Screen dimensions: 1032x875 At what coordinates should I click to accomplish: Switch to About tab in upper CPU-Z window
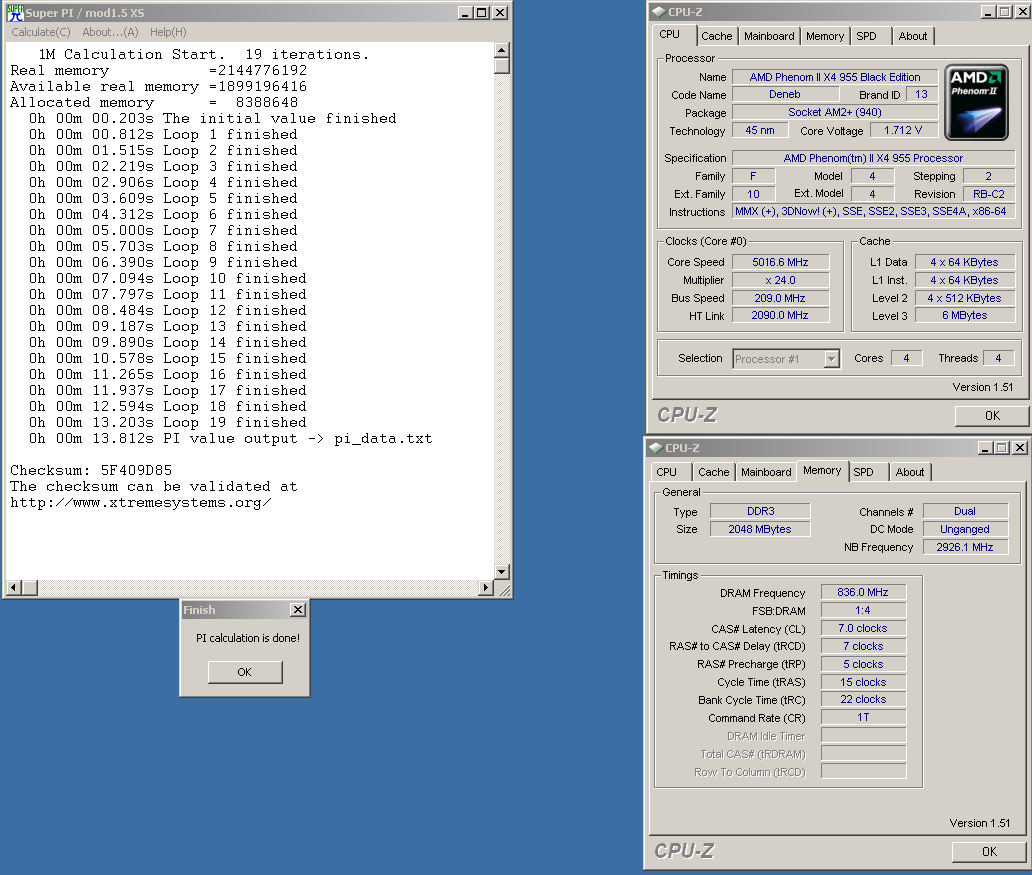pos(913,36)
